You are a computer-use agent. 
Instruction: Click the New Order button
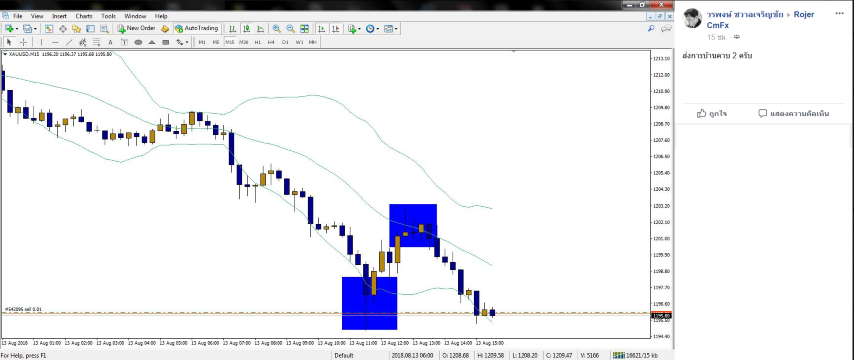[x=137, y=28]
